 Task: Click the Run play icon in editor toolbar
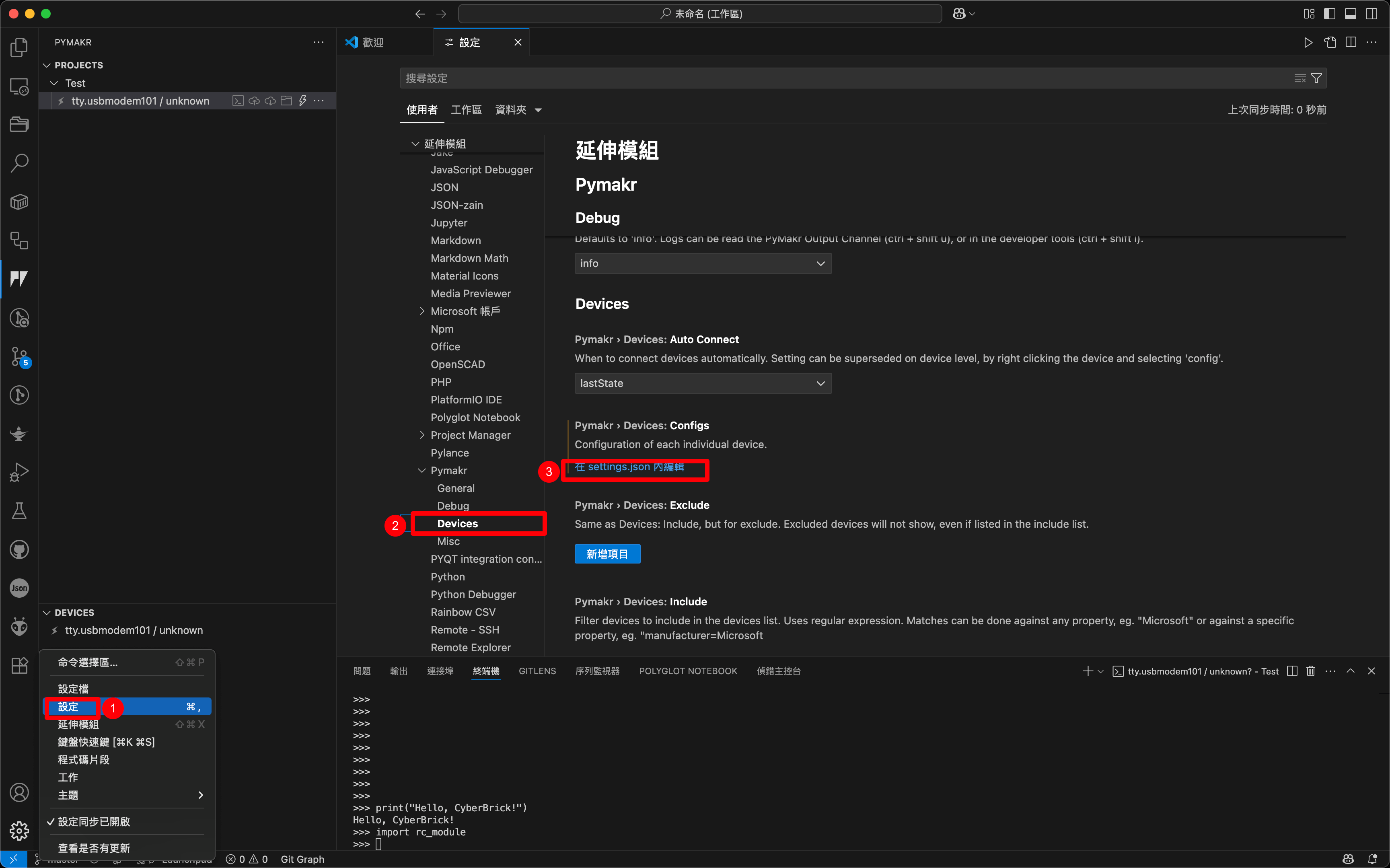click(x=1308, y=43)
